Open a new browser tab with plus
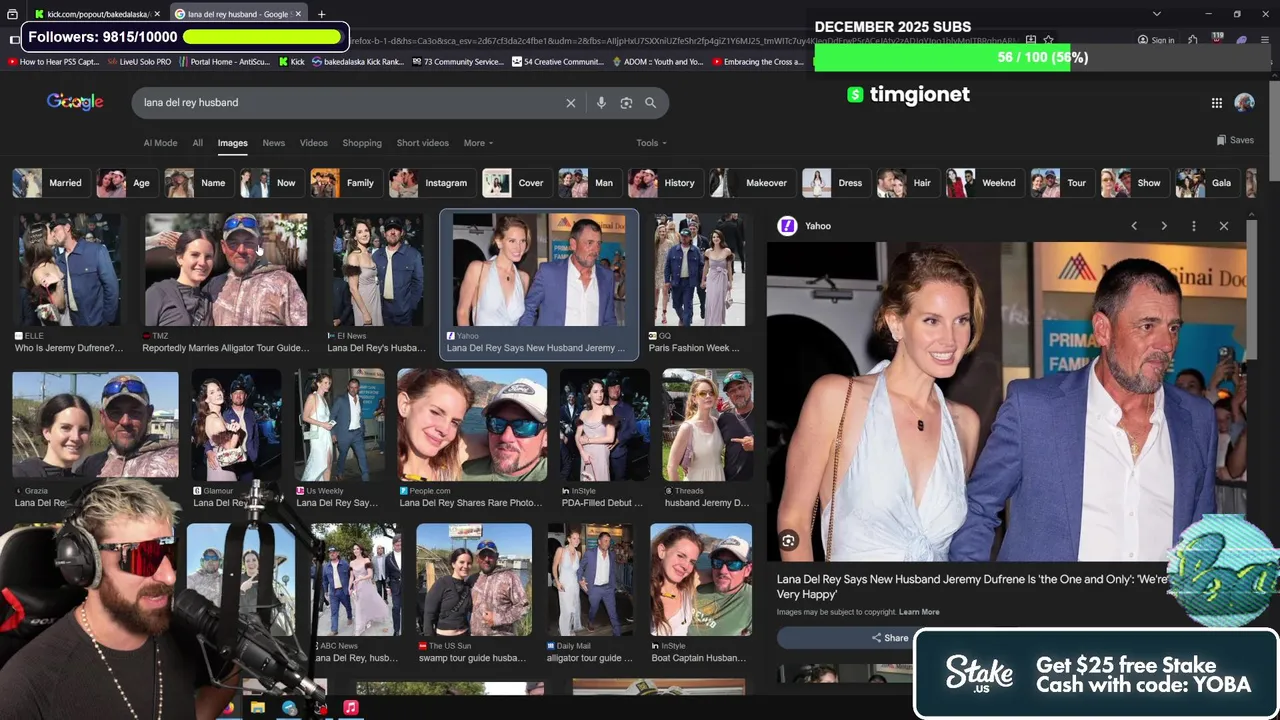Screen dimensions: 1280x720 [321, 14]
